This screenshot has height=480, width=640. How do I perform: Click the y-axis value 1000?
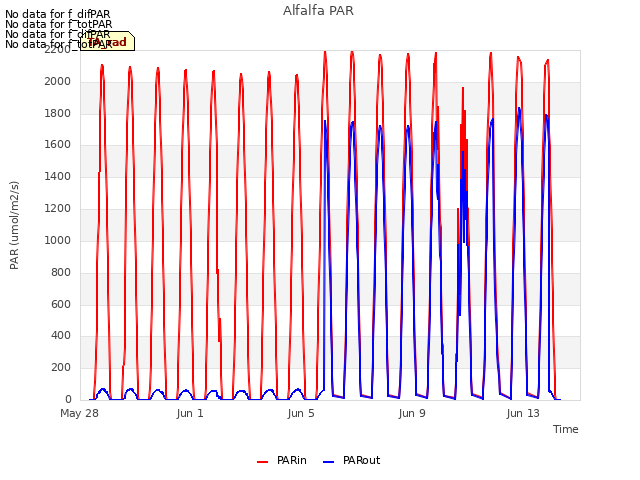click(58, 240)
